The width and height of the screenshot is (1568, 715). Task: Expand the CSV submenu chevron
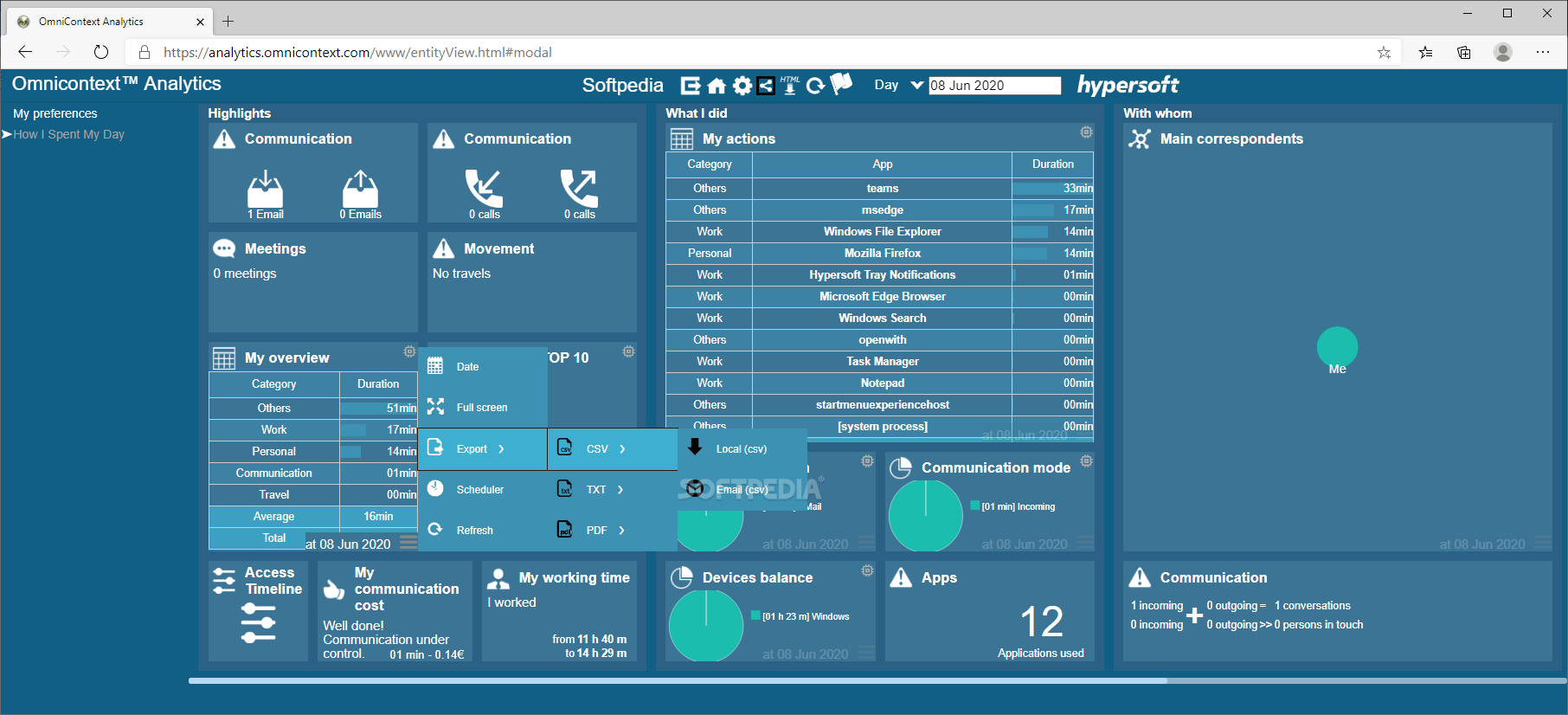click(x=622, y=449)
